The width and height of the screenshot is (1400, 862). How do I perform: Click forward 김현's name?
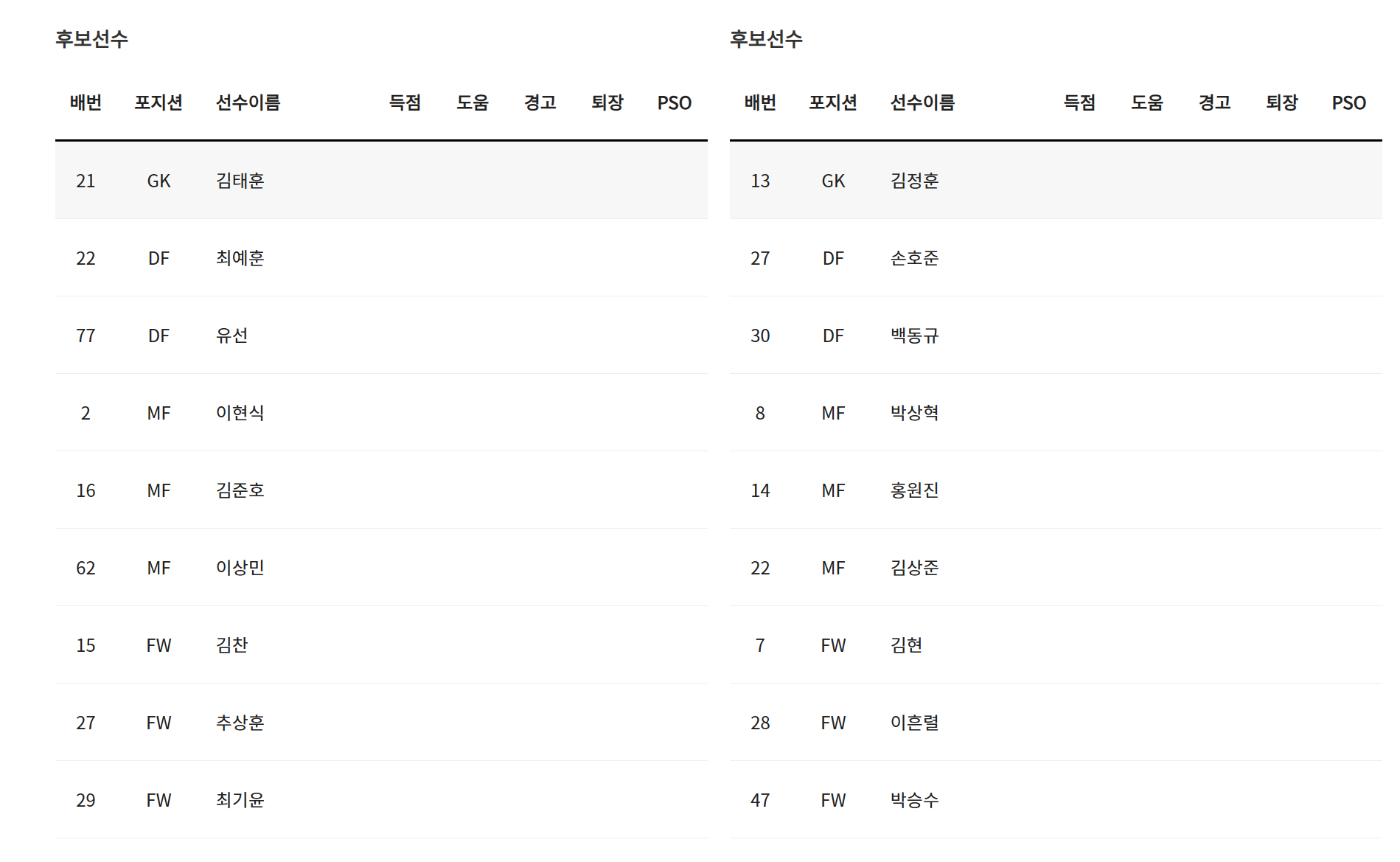coord(906,645)
